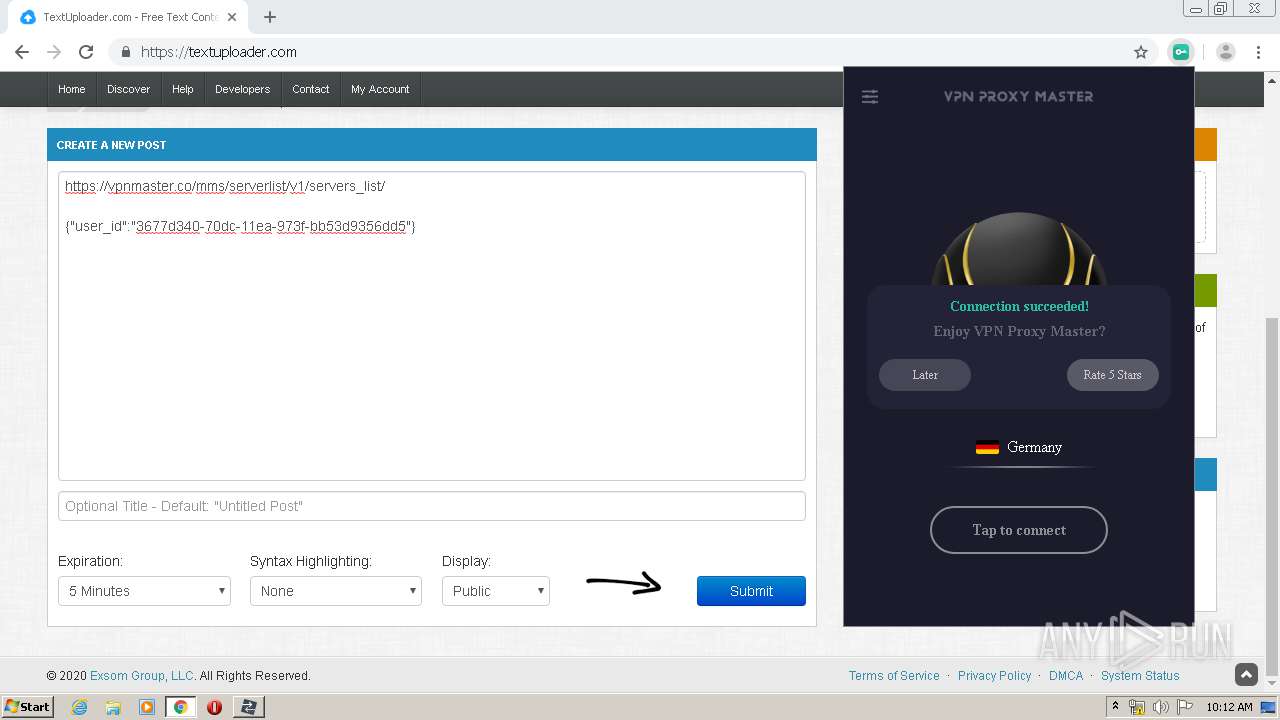
Task: Click the user_id JSON text line
Action: 240,227
